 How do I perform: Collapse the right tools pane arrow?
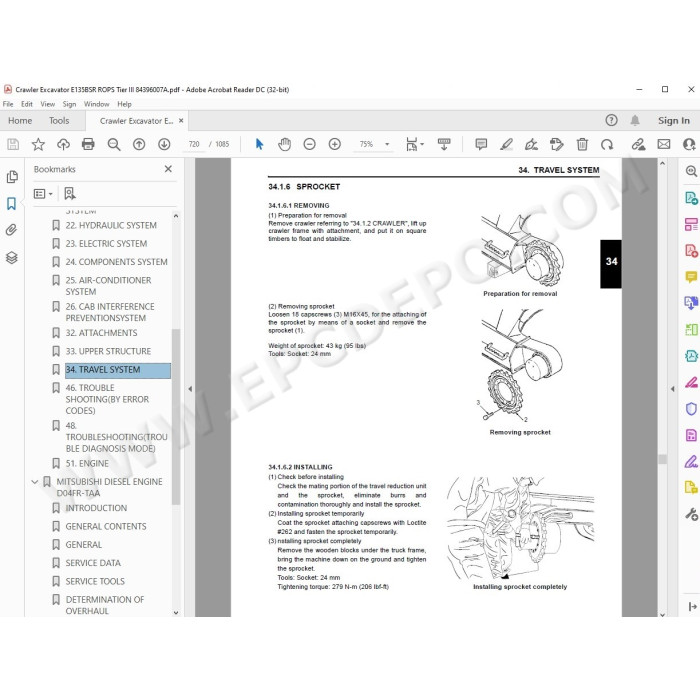coord(673,389)
